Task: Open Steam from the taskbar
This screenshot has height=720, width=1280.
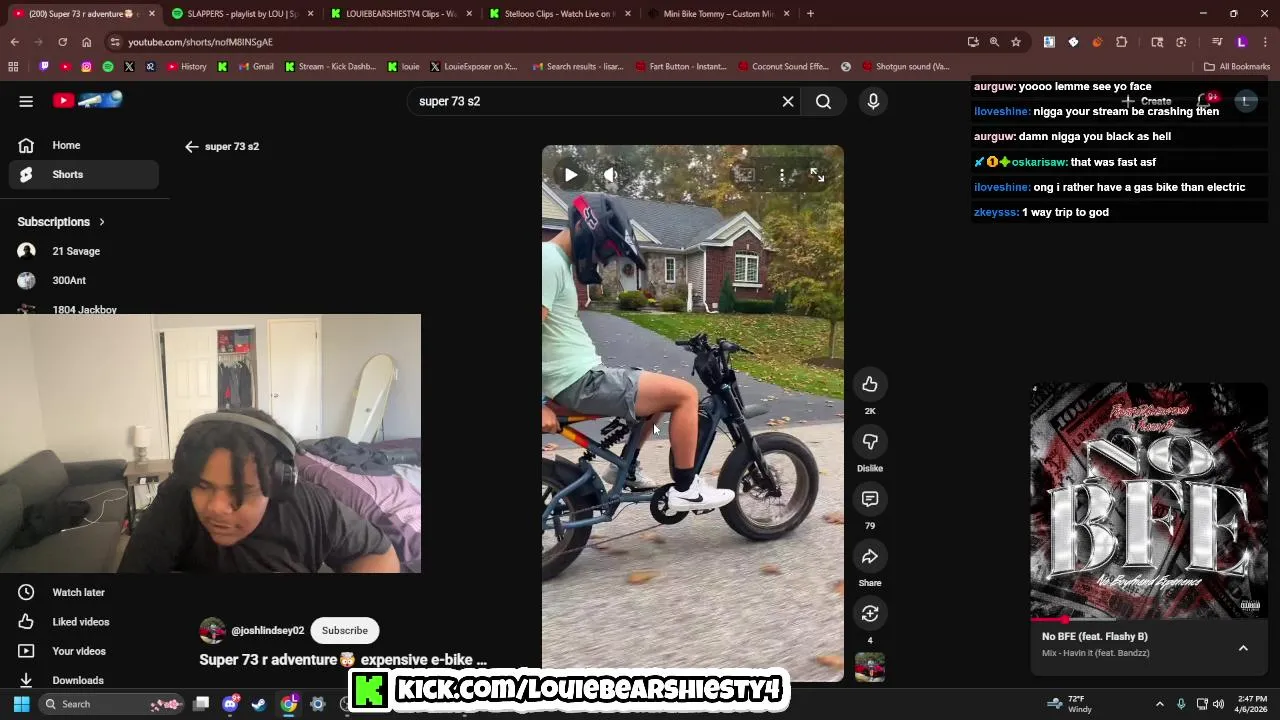Action: point(259,704)
